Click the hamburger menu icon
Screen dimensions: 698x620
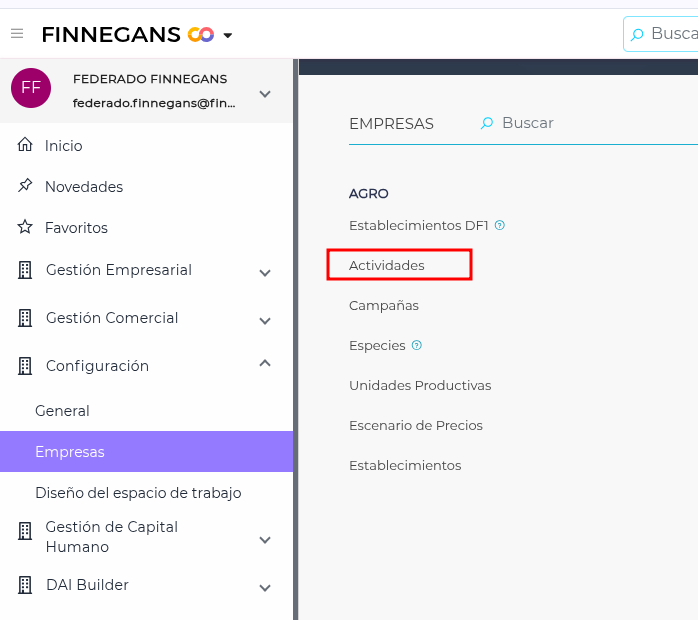point(17,35)
